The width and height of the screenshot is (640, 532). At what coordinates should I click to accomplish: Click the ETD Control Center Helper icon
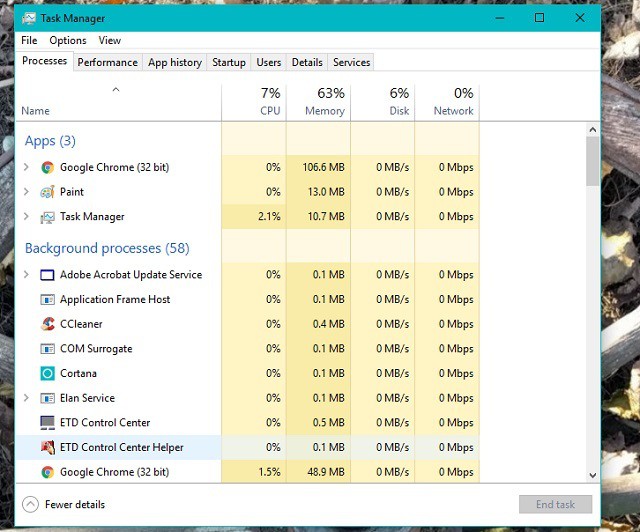click(x=47, y=447)
